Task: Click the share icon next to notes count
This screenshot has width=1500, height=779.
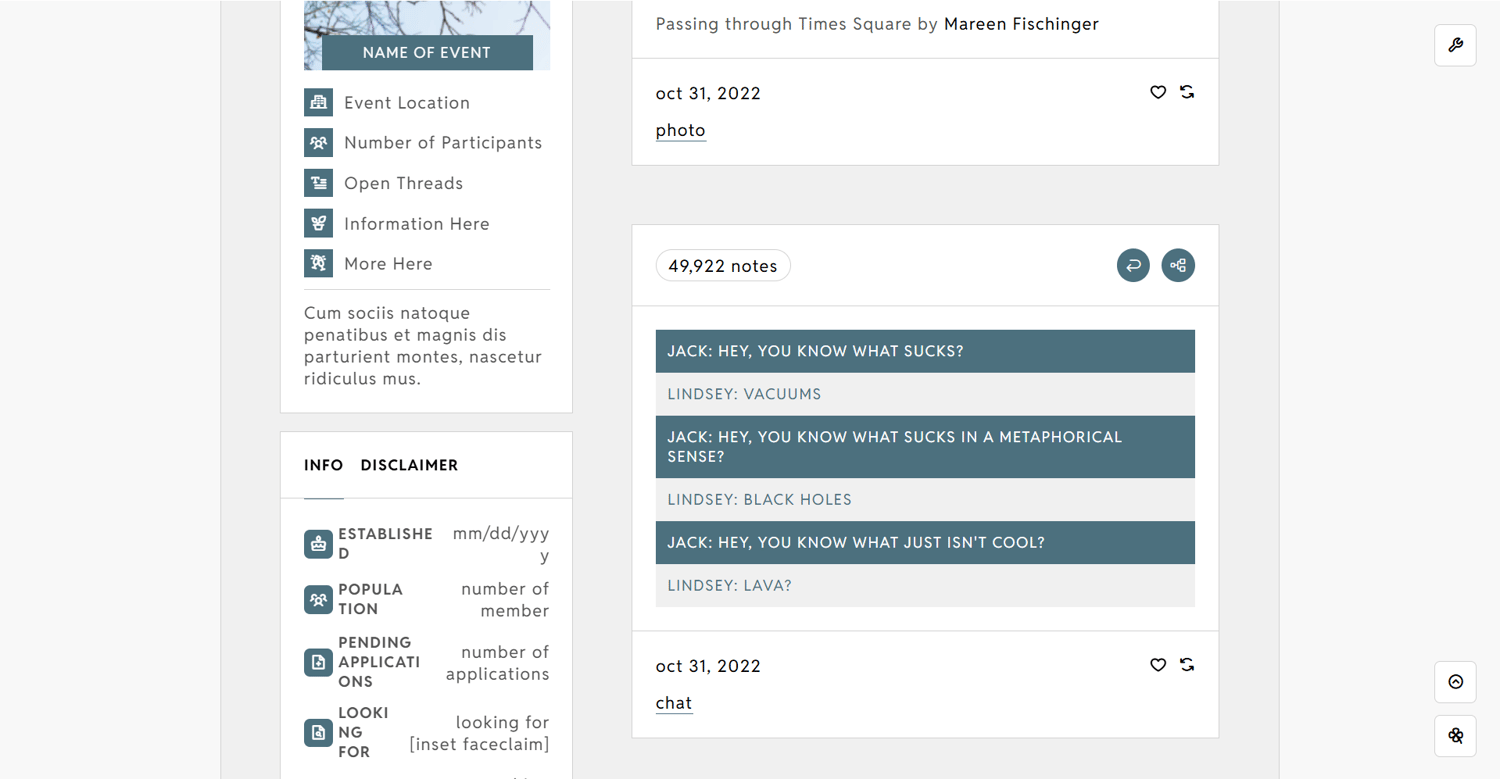Action: point(1178,265)
